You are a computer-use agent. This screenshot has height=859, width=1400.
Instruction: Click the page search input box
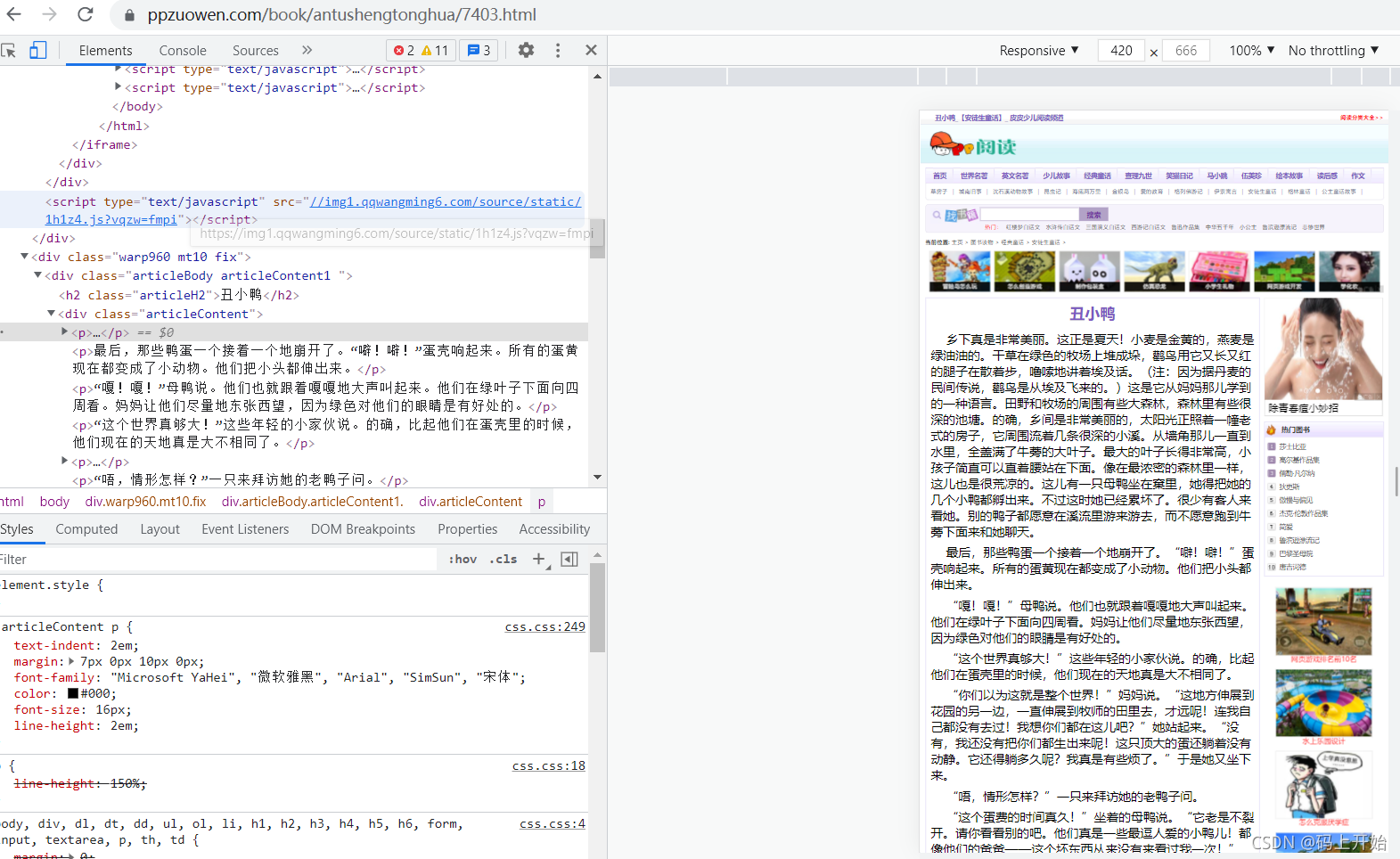[x=1029, y=215]
